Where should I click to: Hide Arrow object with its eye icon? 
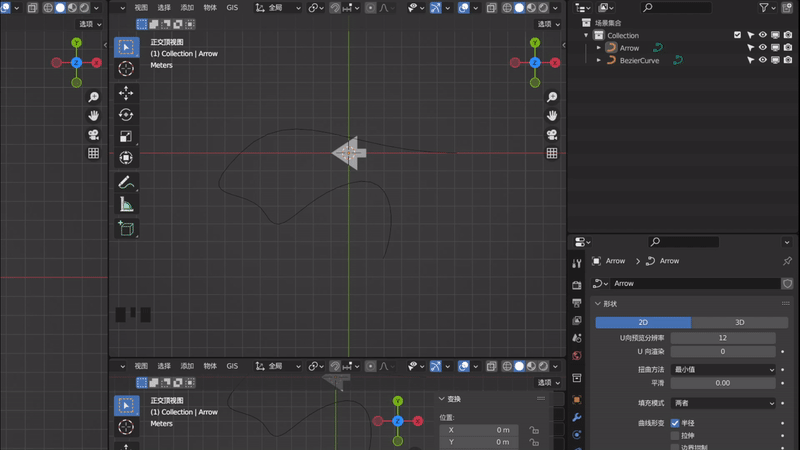pyautogui.click(x=763, y=47)
